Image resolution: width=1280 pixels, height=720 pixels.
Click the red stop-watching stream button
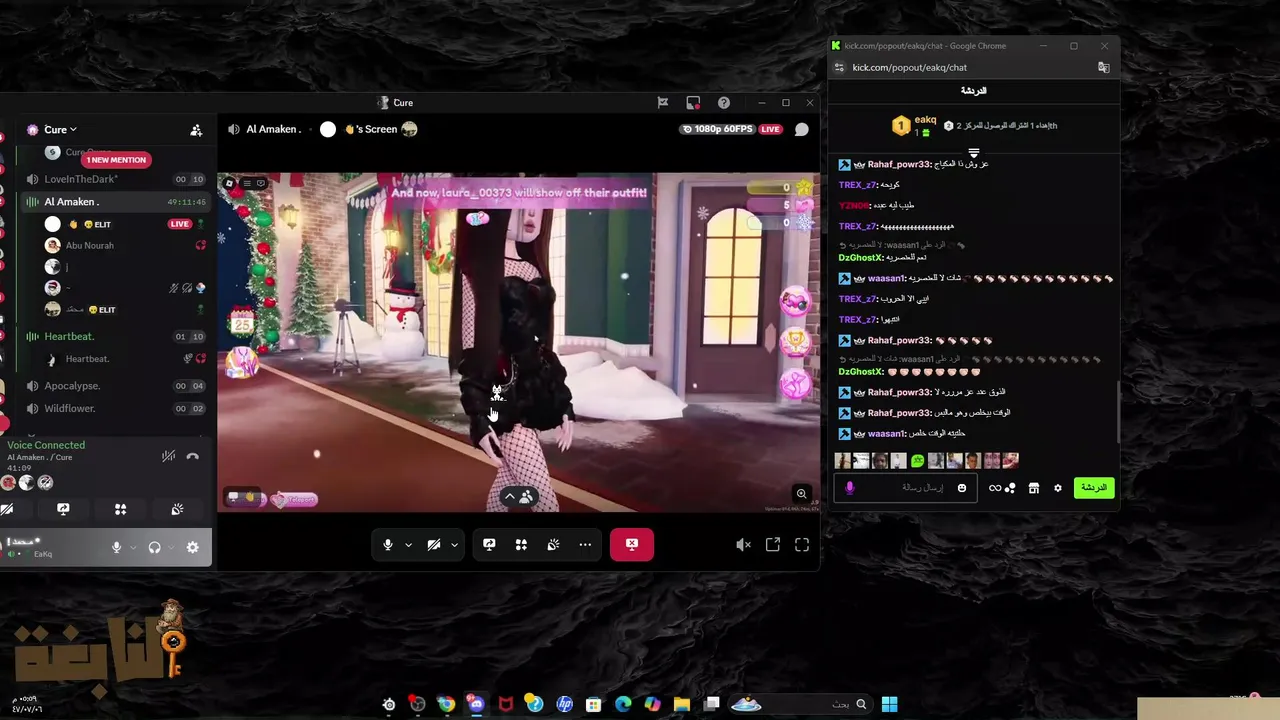coord(632,545)
